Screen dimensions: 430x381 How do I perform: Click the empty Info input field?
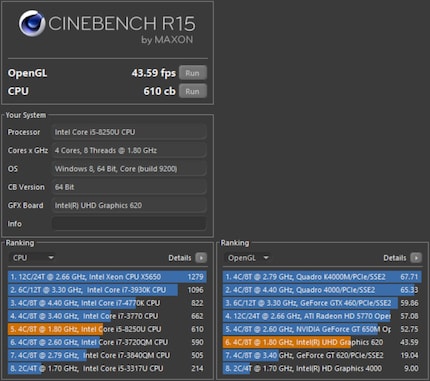[129, 224]
